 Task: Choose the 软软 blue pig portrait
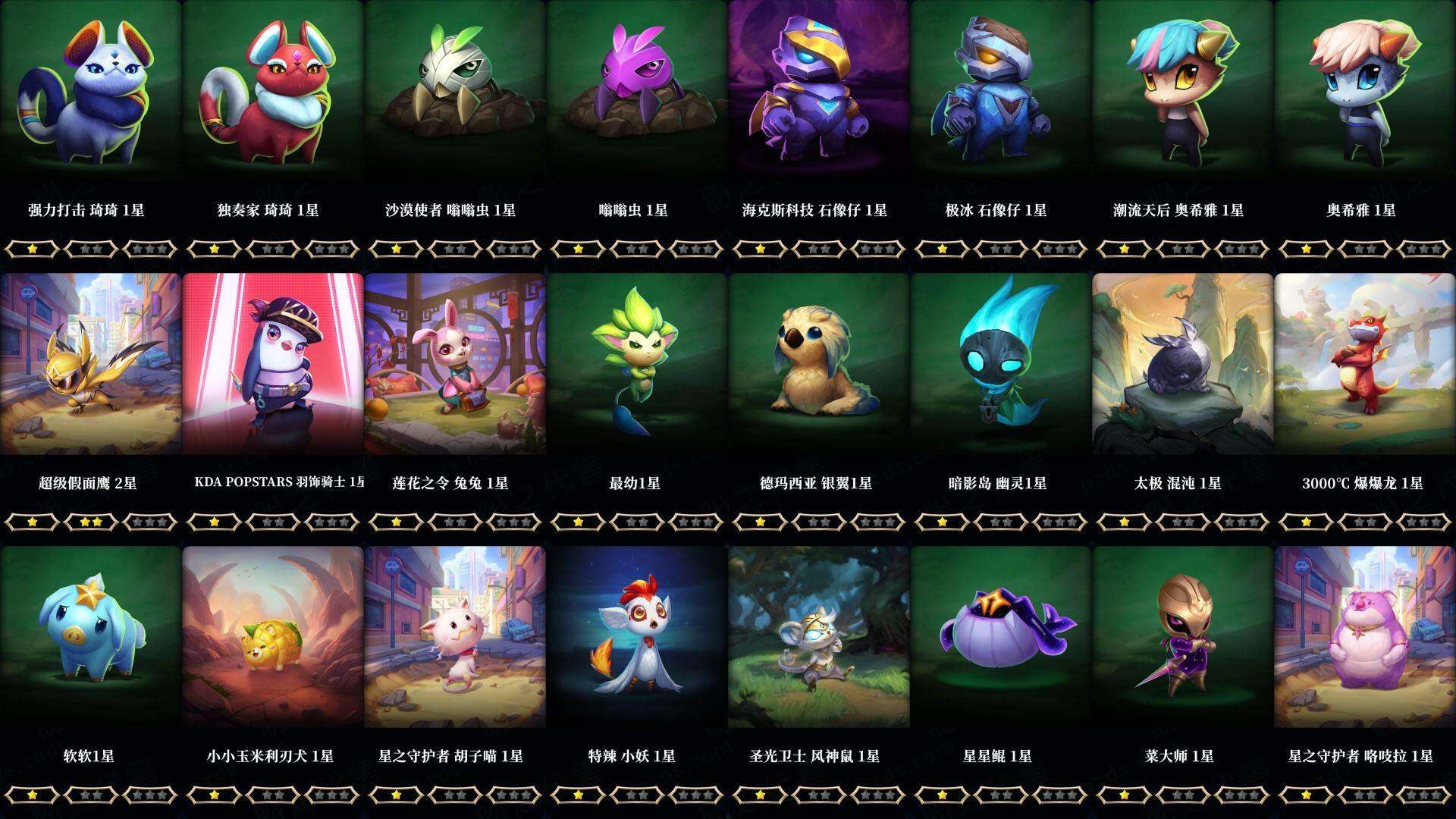[x=90, y=637]
